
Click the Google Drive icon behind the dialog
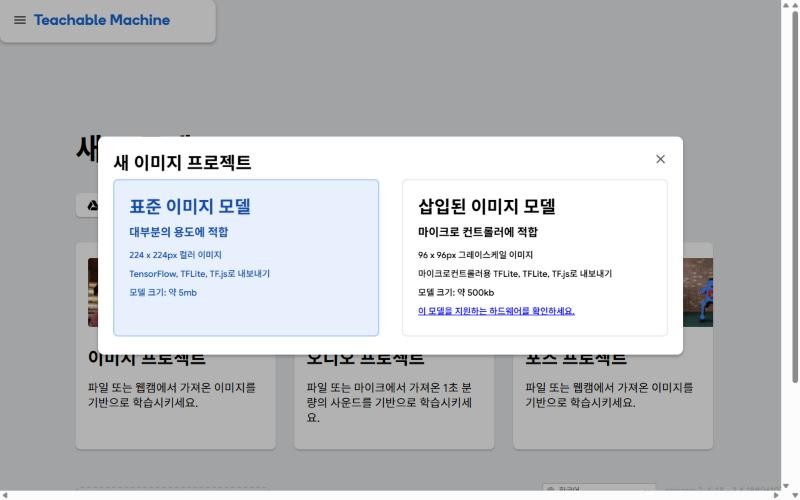(x=92, y=206)
